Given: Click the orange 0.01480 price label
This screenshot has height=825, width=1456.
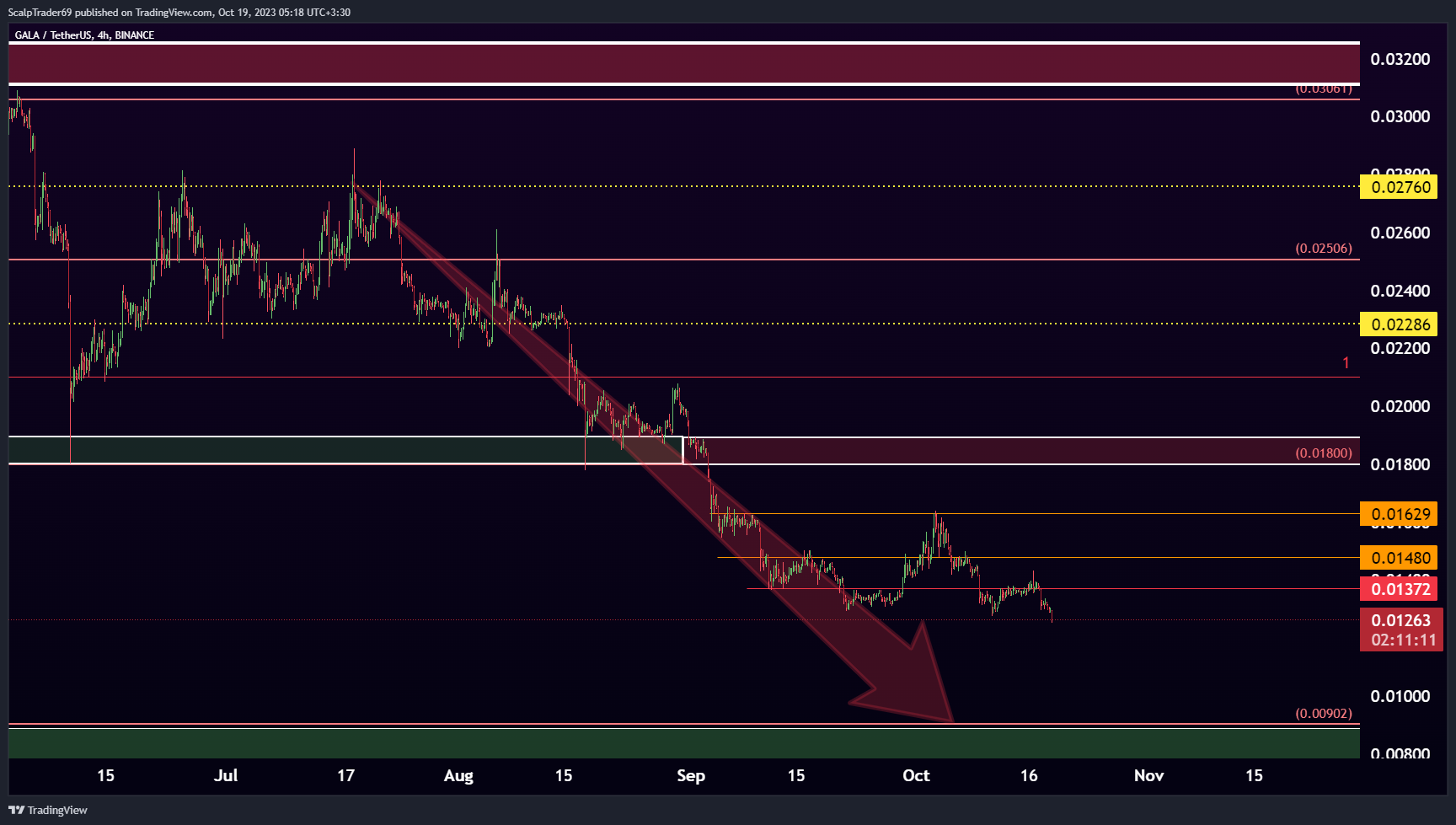Looking at the screenshot, I should (x=1399, y=558).
